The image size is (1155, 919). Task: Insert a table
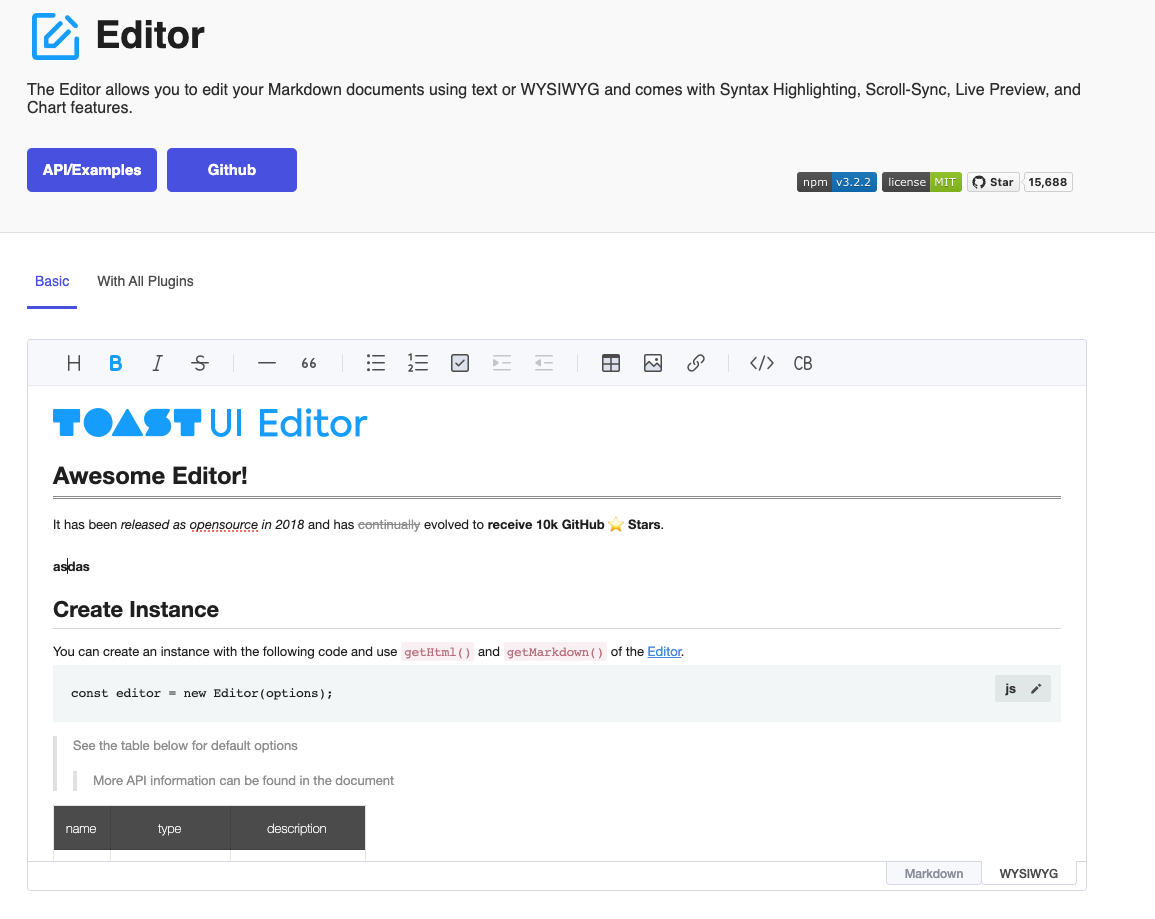611,363
